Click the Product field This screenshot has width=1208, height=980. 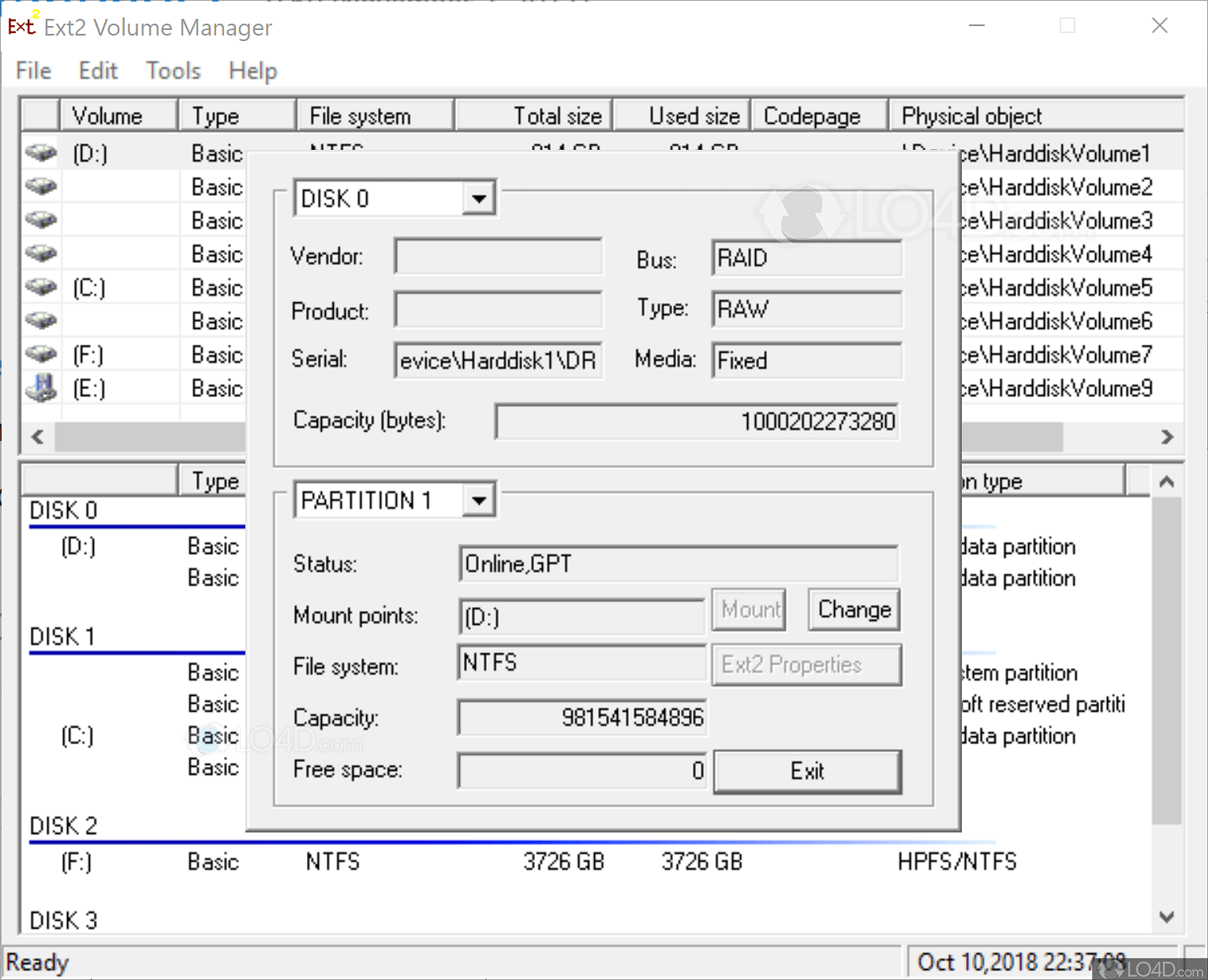click(499, 309)
